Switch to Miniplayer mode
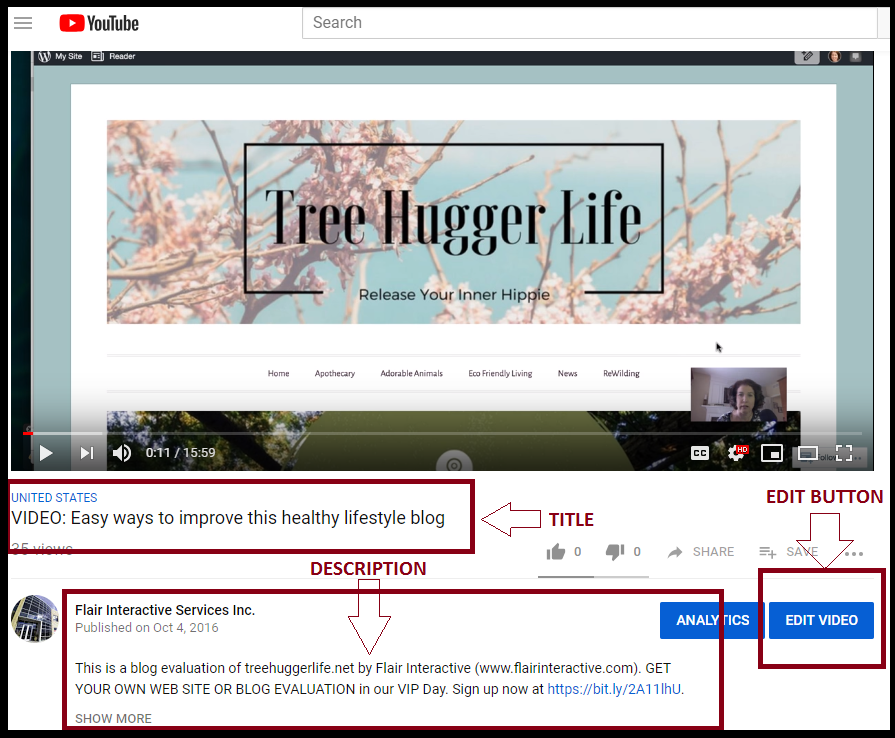The width and height of the screenshot is (895, 738). click(x=772, y=452)
